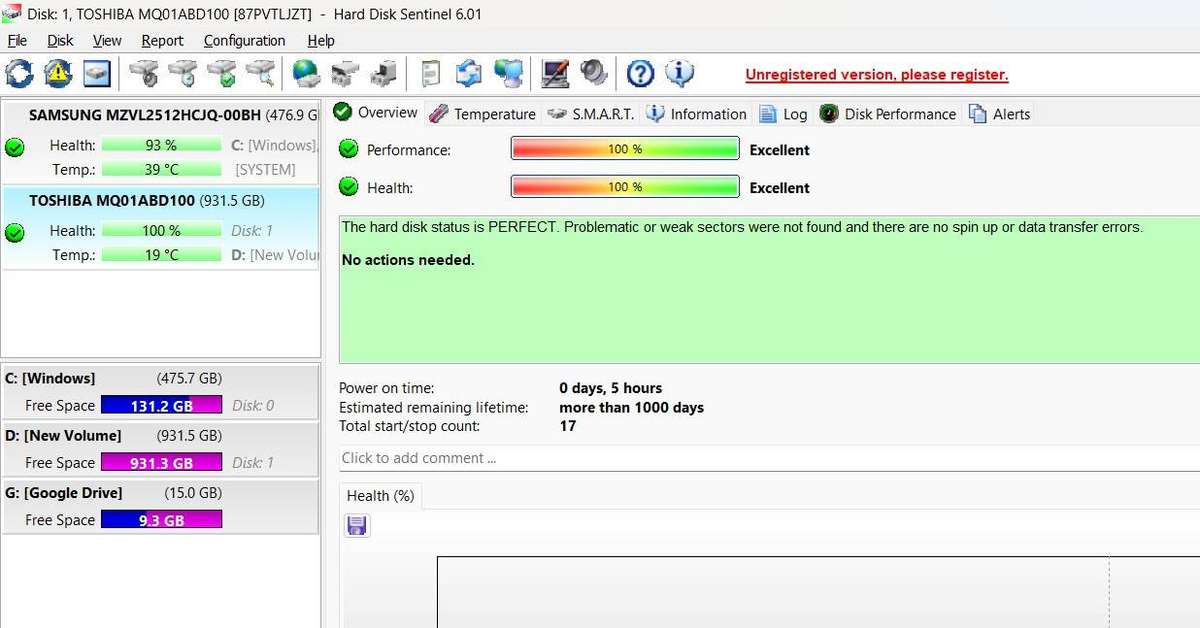Click the floppy disk save icon under Health (%)
Image resolution: width=1200 pixels, height=628 pixels.
(357, 525)
